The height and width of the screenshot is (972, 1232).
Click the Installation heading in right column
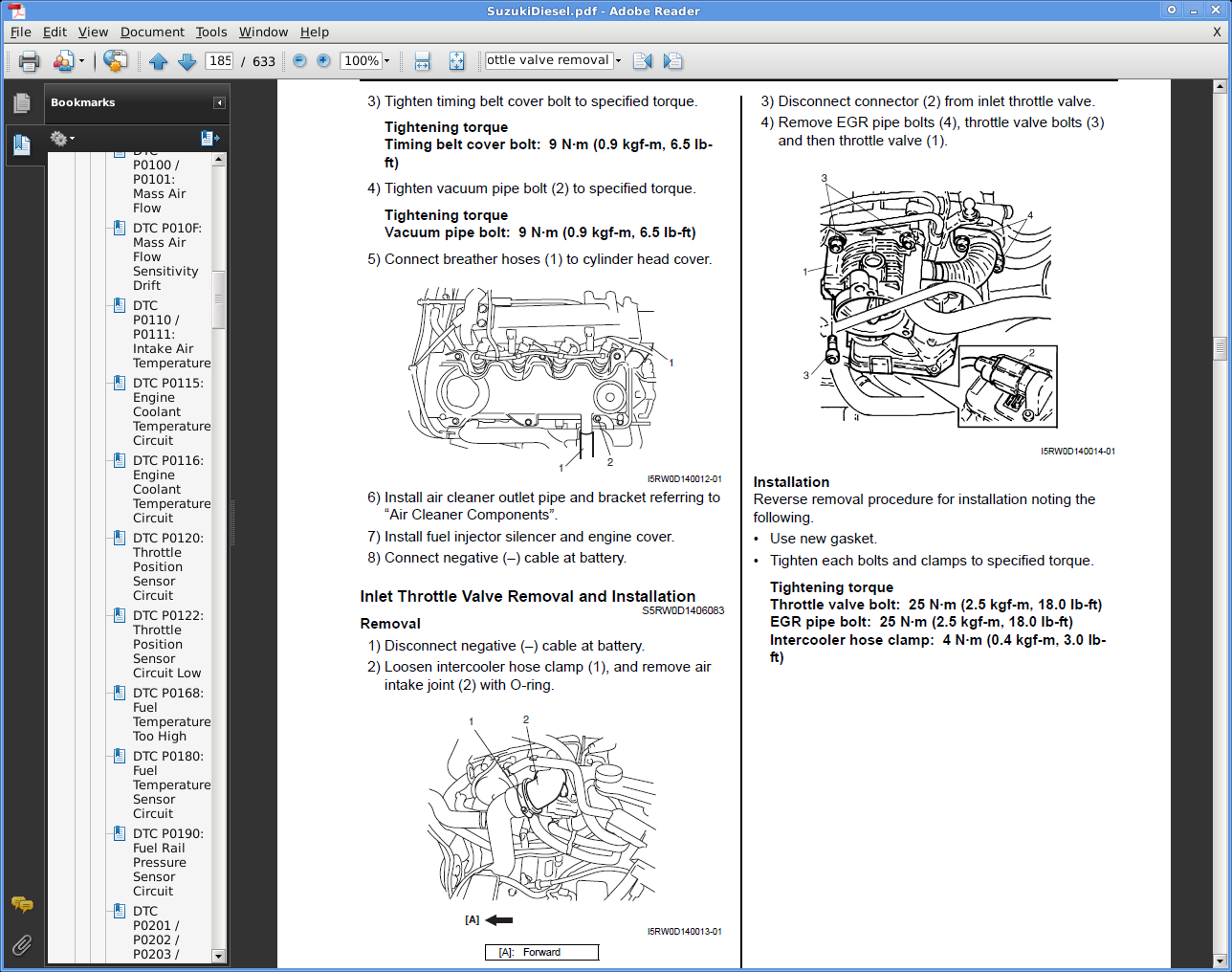pos(791,482)
